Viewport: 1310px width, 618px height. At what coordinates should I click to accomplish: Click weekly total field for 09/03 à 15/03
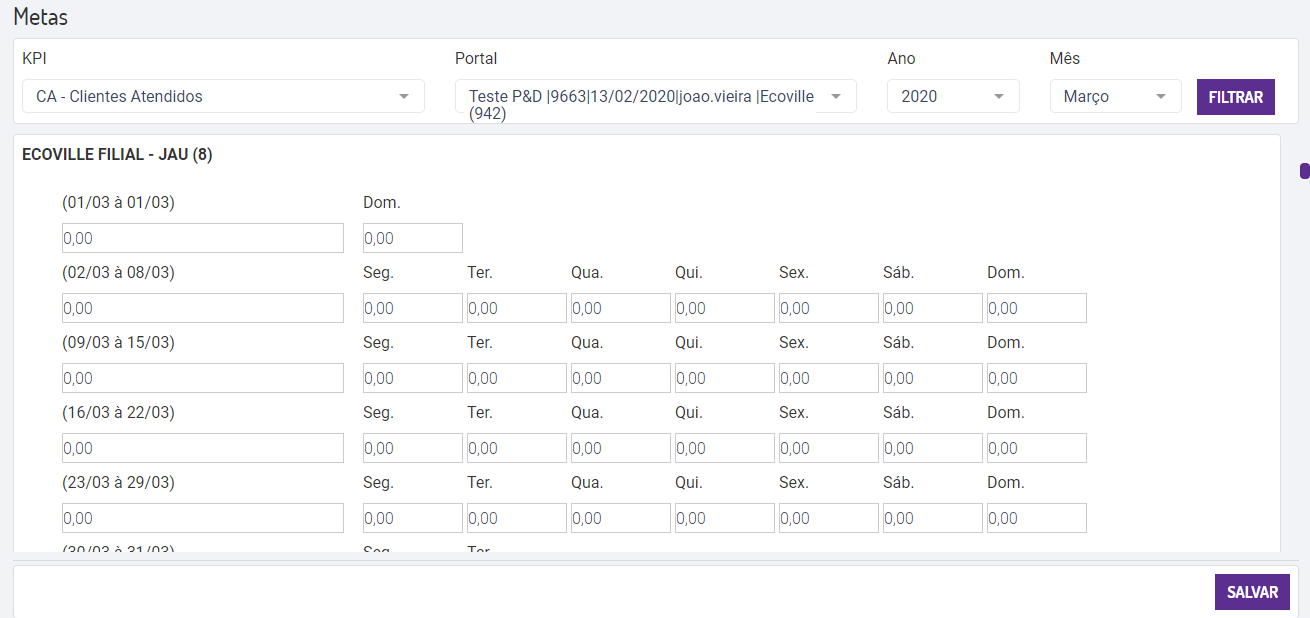(x=203, y=378)
